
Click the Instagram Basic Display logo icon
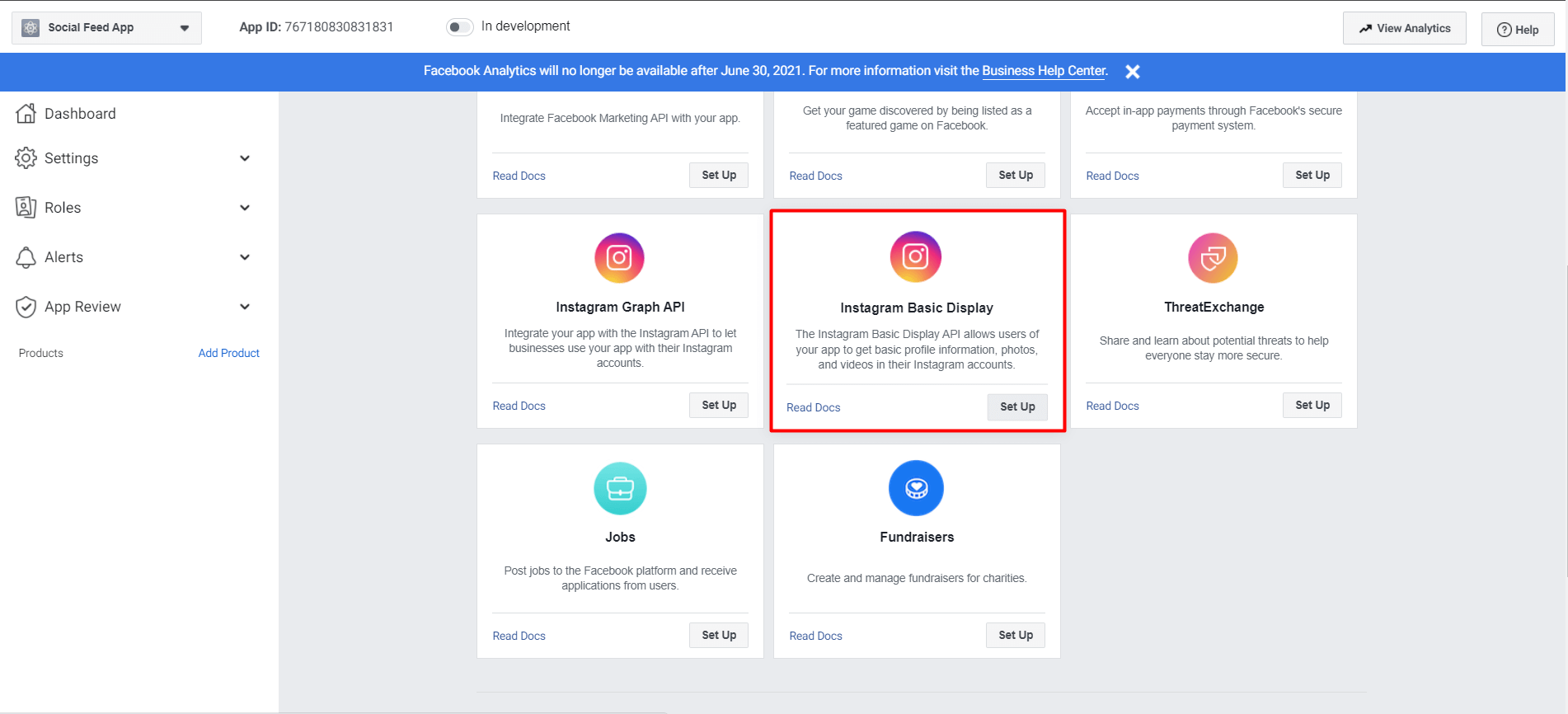tap(915, 256)
